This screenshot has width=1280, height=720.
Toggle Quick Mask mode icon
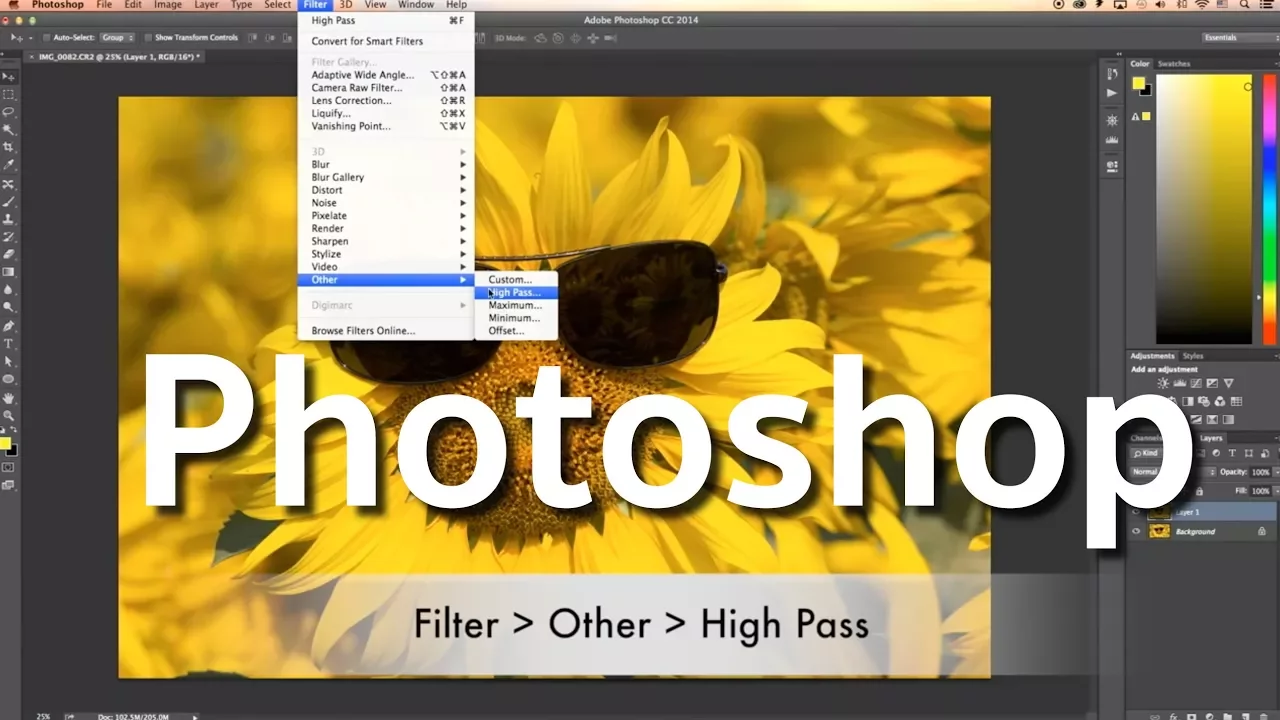(9, 467)
